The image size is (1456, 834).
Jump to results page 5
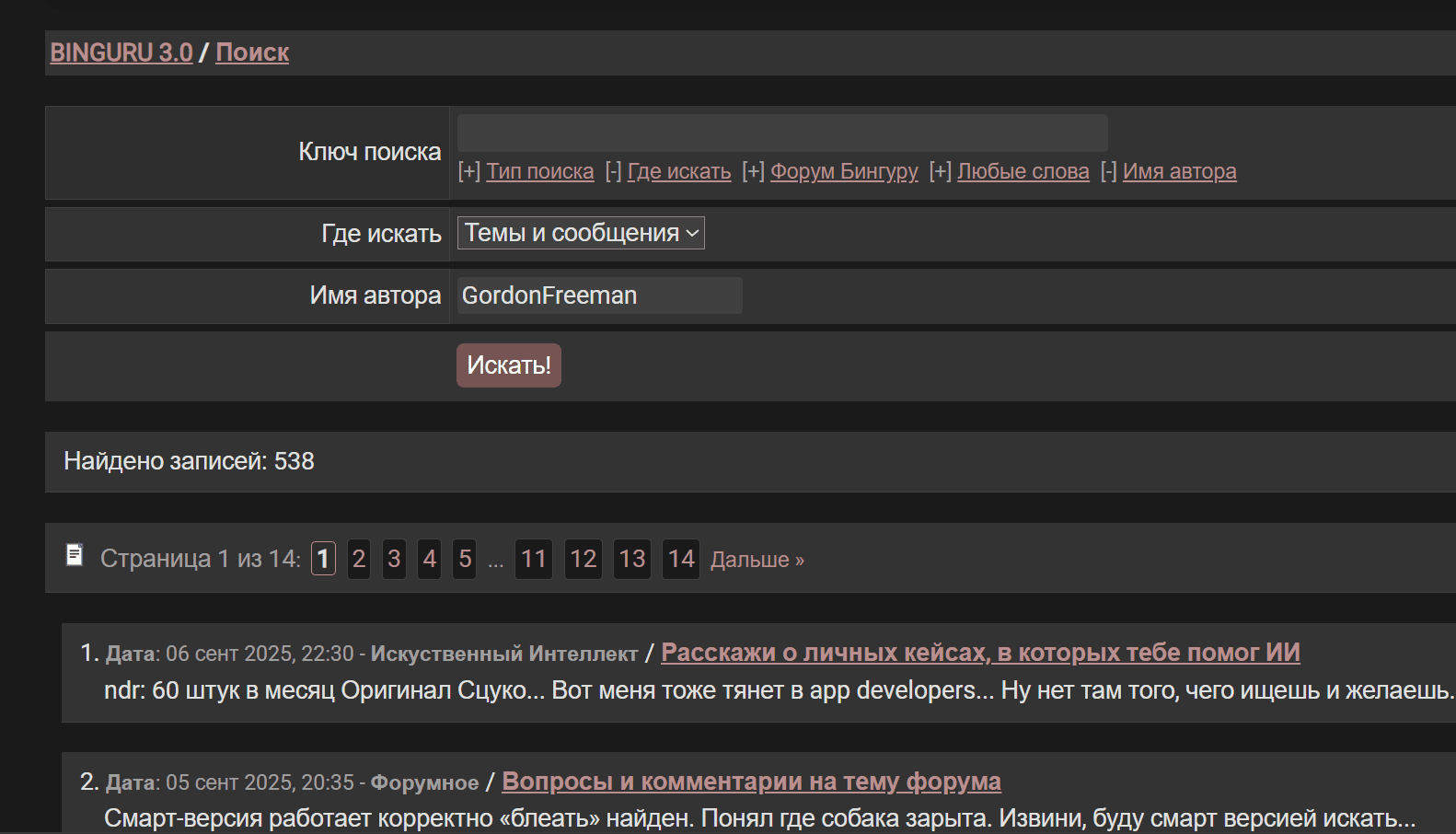pos(465,559)
